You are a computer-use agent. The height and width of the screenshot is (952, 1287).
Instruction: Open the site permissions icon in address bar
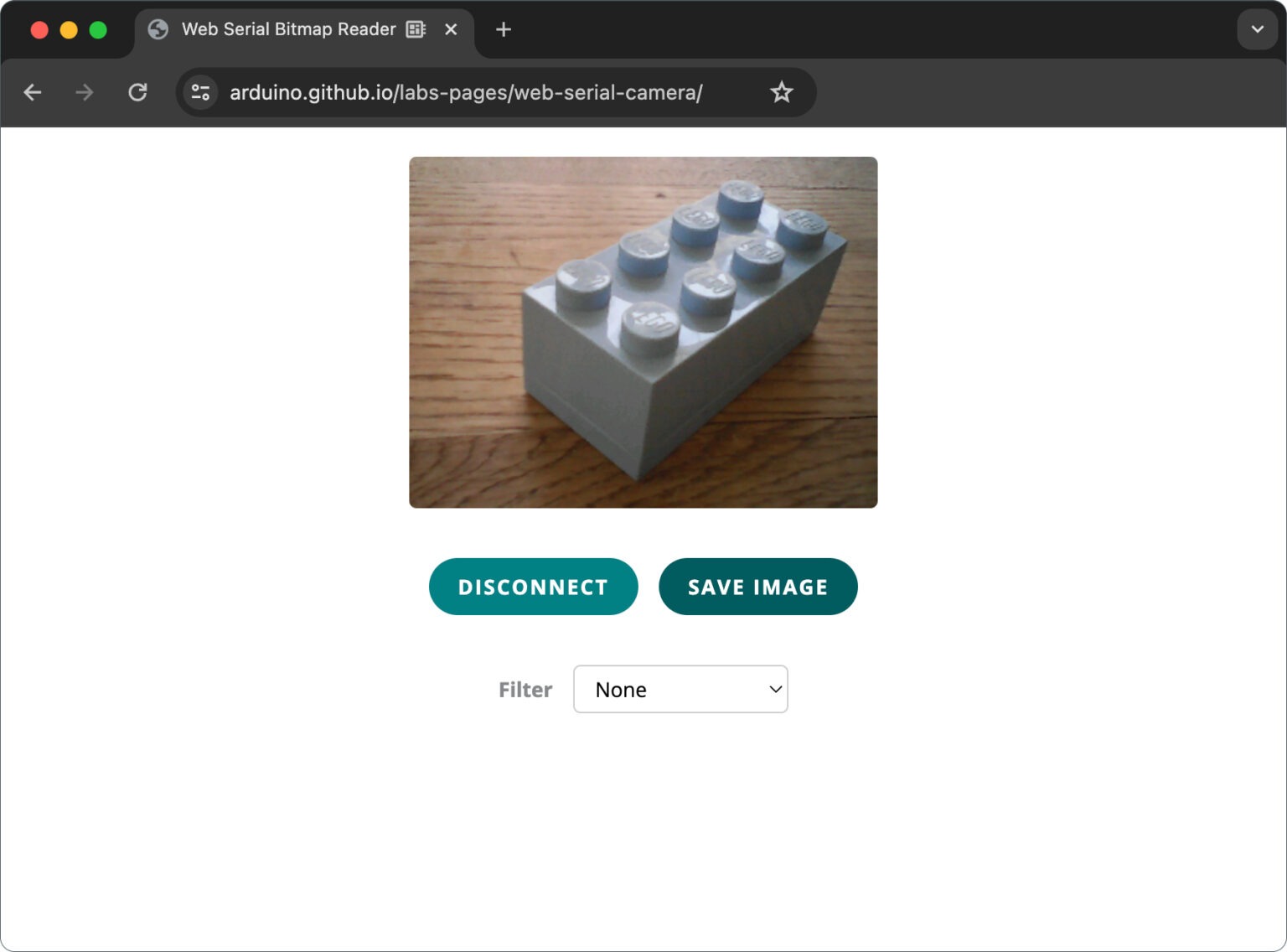coord(199,92)
